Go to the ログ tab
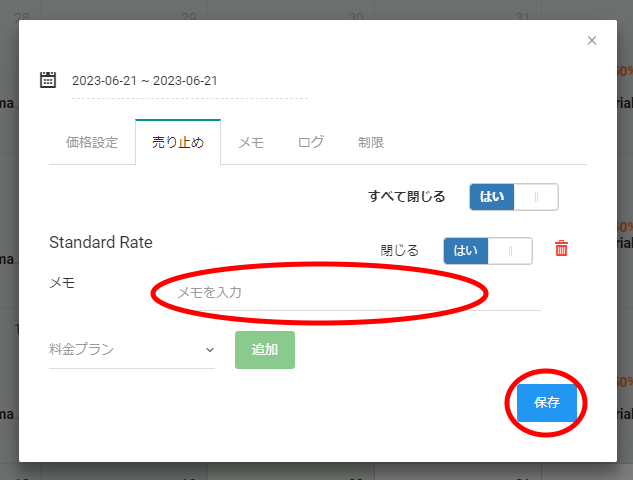Image resolution: width=633 pixels, height=480 pixels. coord(311,143)
